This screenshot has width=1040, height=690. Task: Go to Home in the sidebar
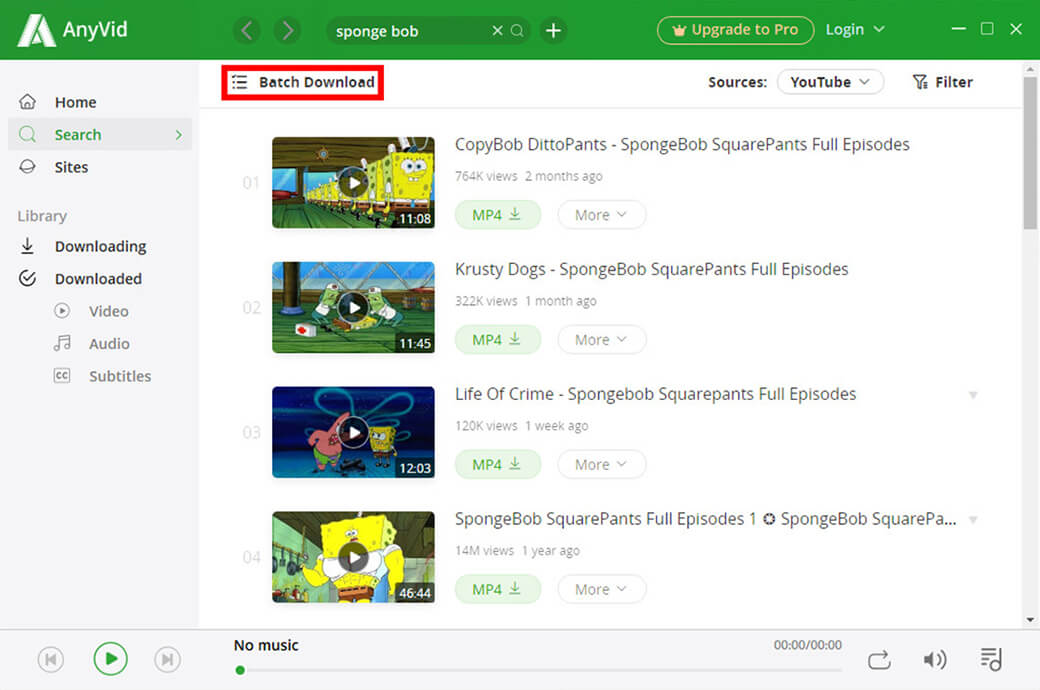[x=99, y=102]
